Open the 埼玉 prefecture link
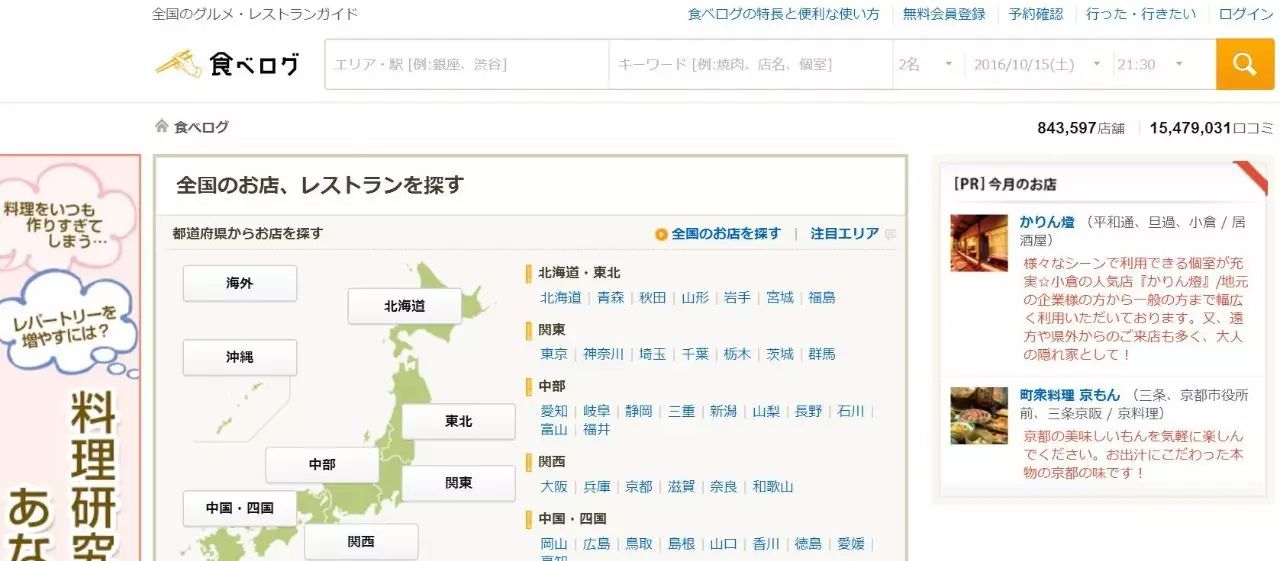Viewport: 1280px width, 561px height. click(x=653, y=354)
